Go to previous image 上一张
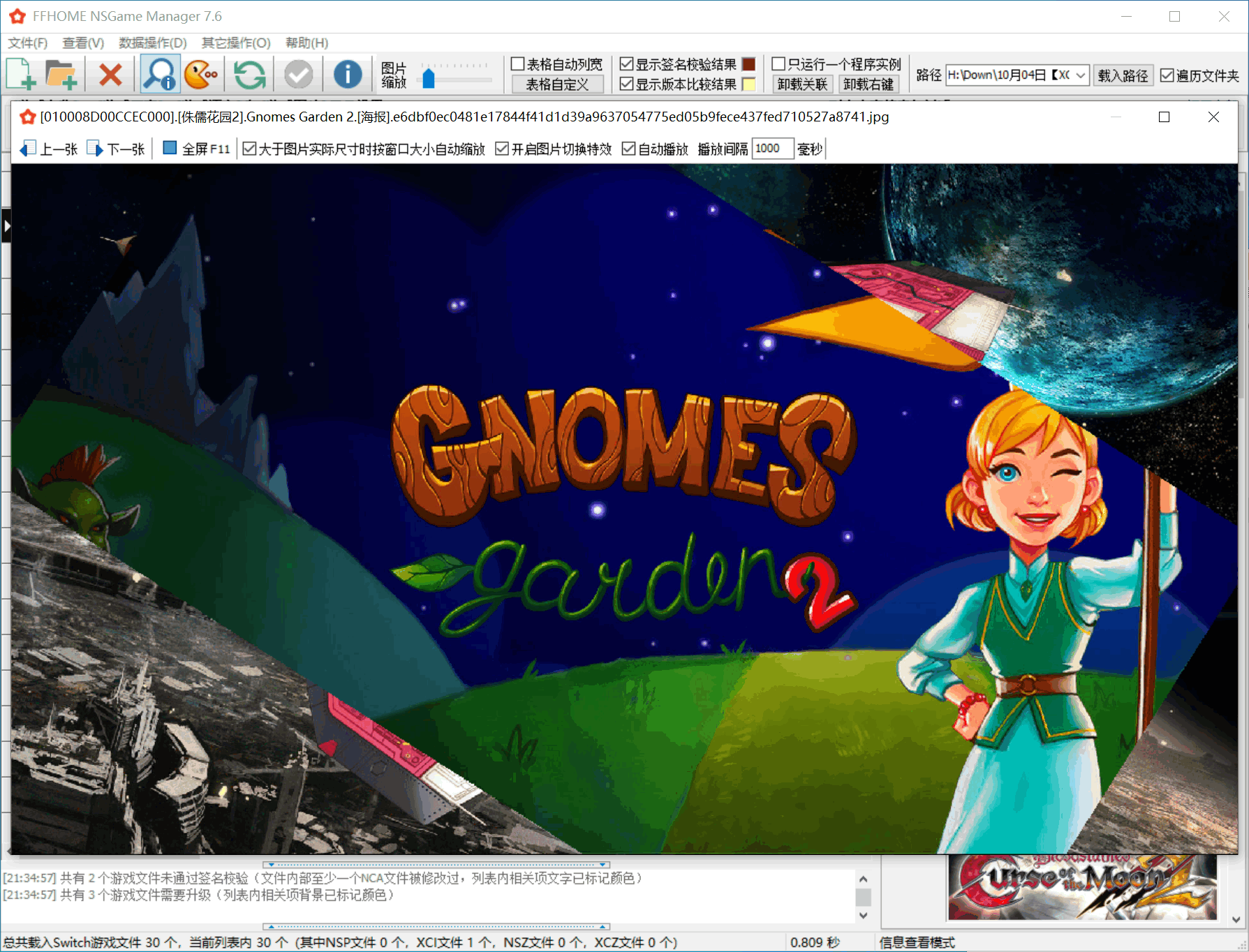The image size is (1249, 952). pos(49,149)
